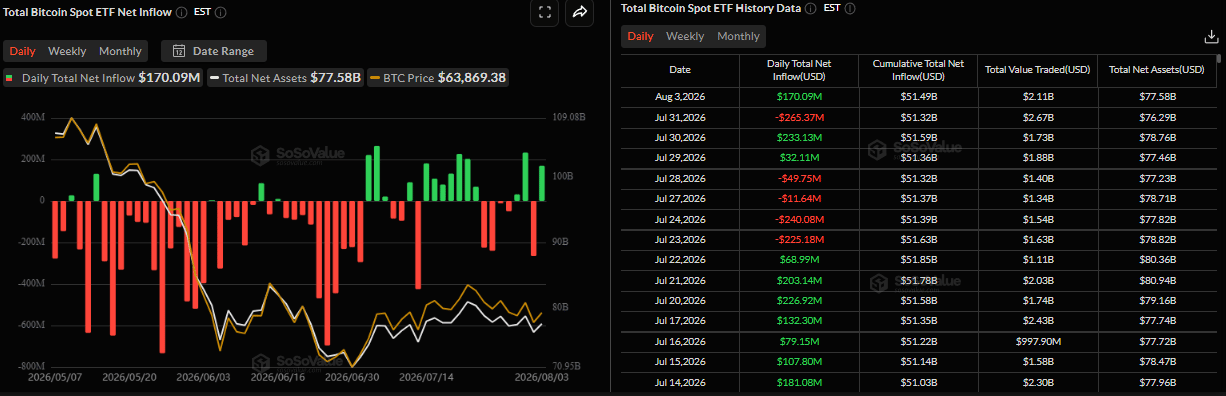Image resolution: width=1226 pixels, height=396 pixels.
Task: Select the Aug 3,2026 date cell
Action: [x=680, y=97]
